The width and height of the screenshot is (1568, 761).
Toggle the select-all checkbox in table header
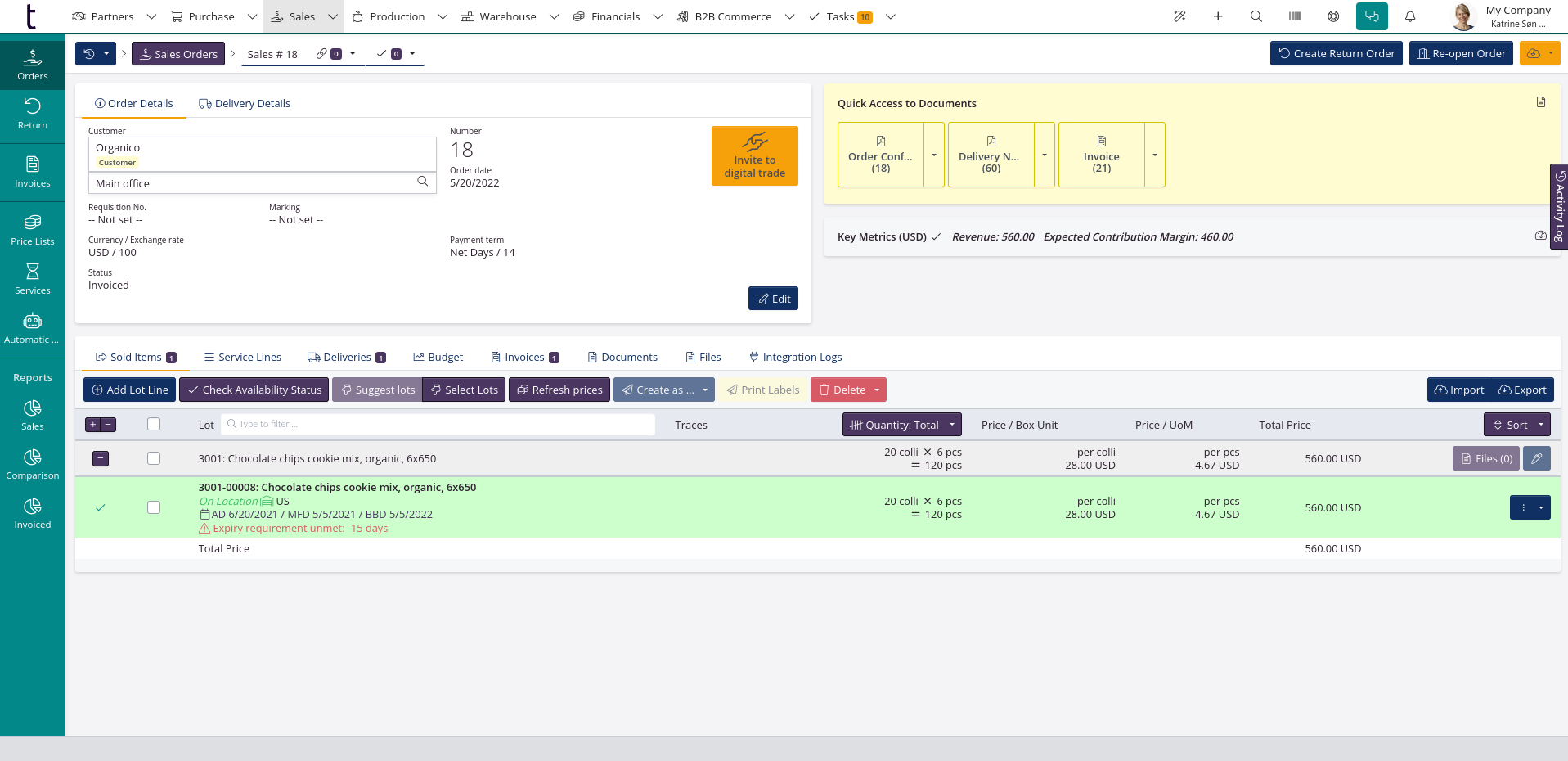point(154,424)
